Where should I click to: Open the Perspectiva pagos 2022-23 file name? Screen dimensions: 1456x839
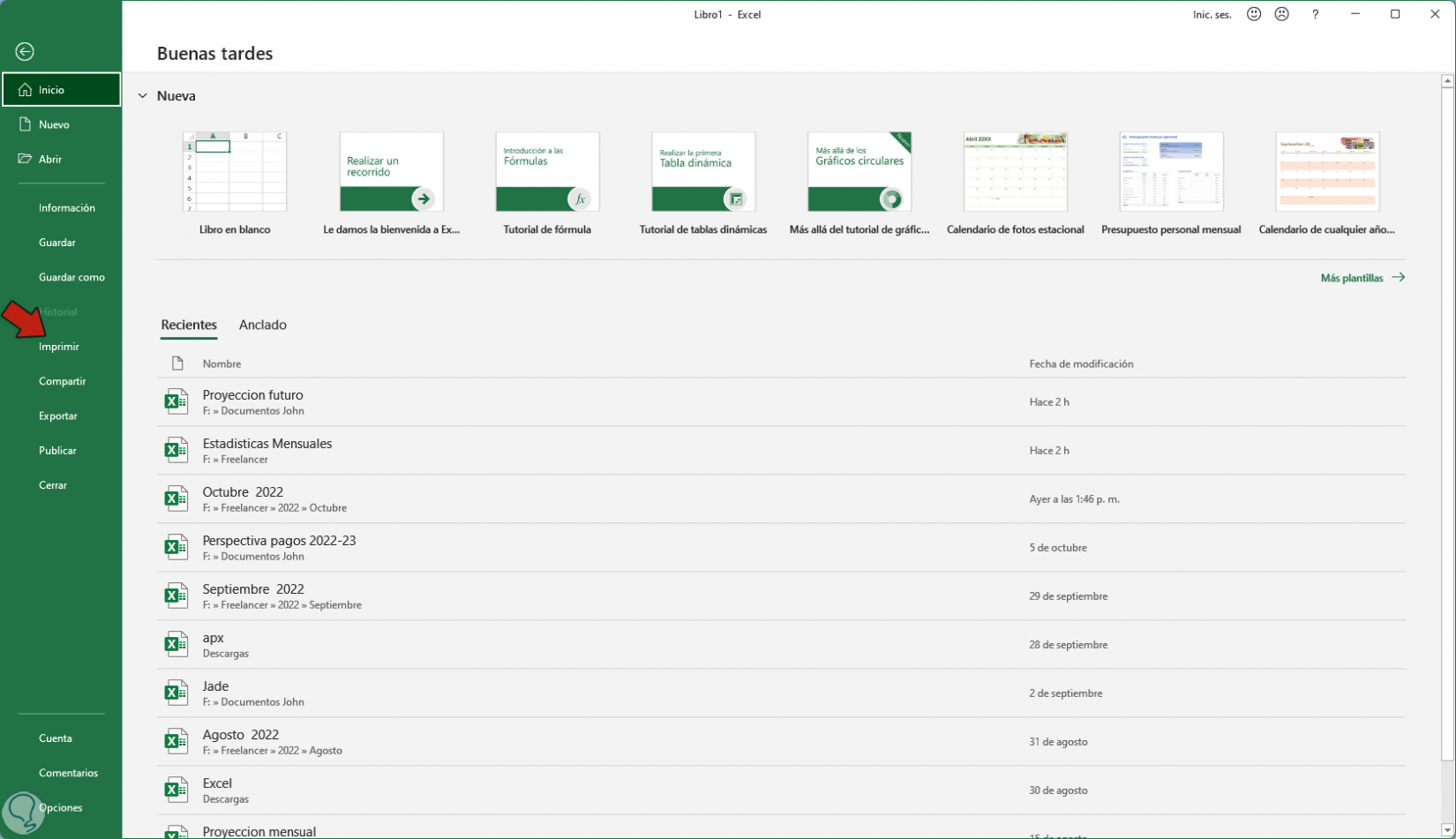point(279,541)
